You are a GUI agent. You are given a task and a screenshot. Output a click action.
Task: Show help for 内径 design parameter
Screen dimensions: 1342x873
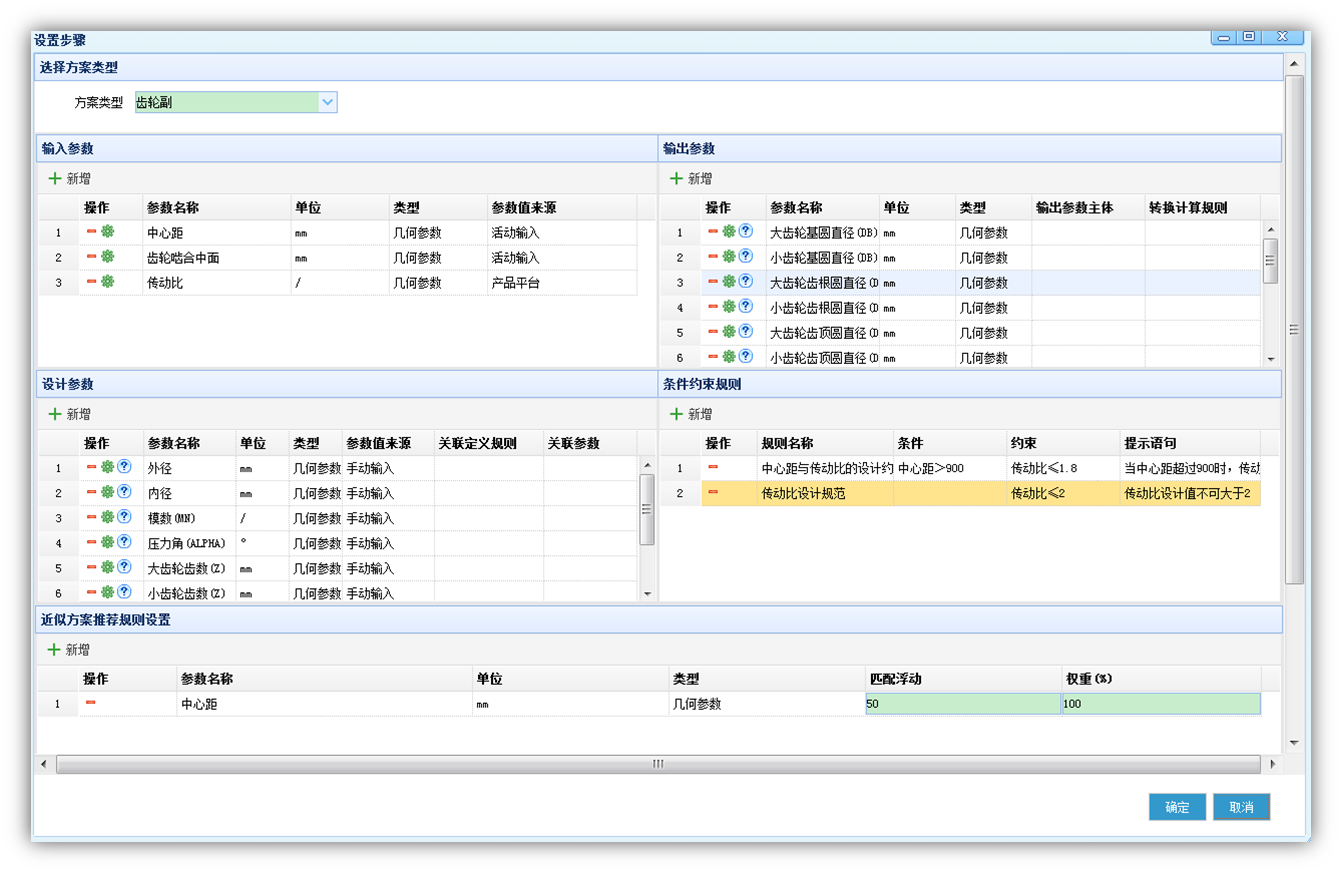point(124,492)
